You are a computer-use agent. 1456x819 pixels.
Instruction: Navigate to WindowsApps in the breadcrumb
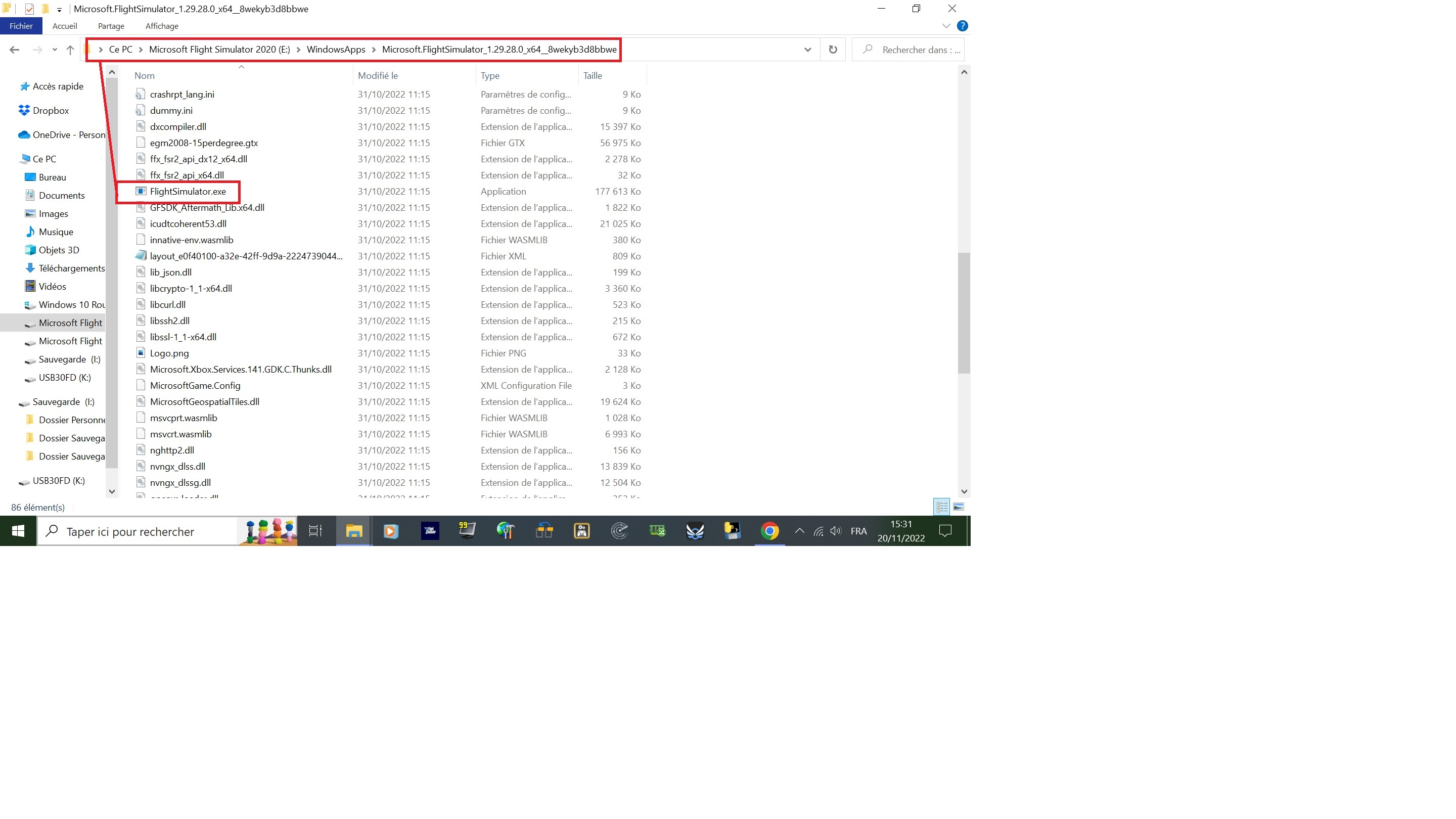click(336, 50)
